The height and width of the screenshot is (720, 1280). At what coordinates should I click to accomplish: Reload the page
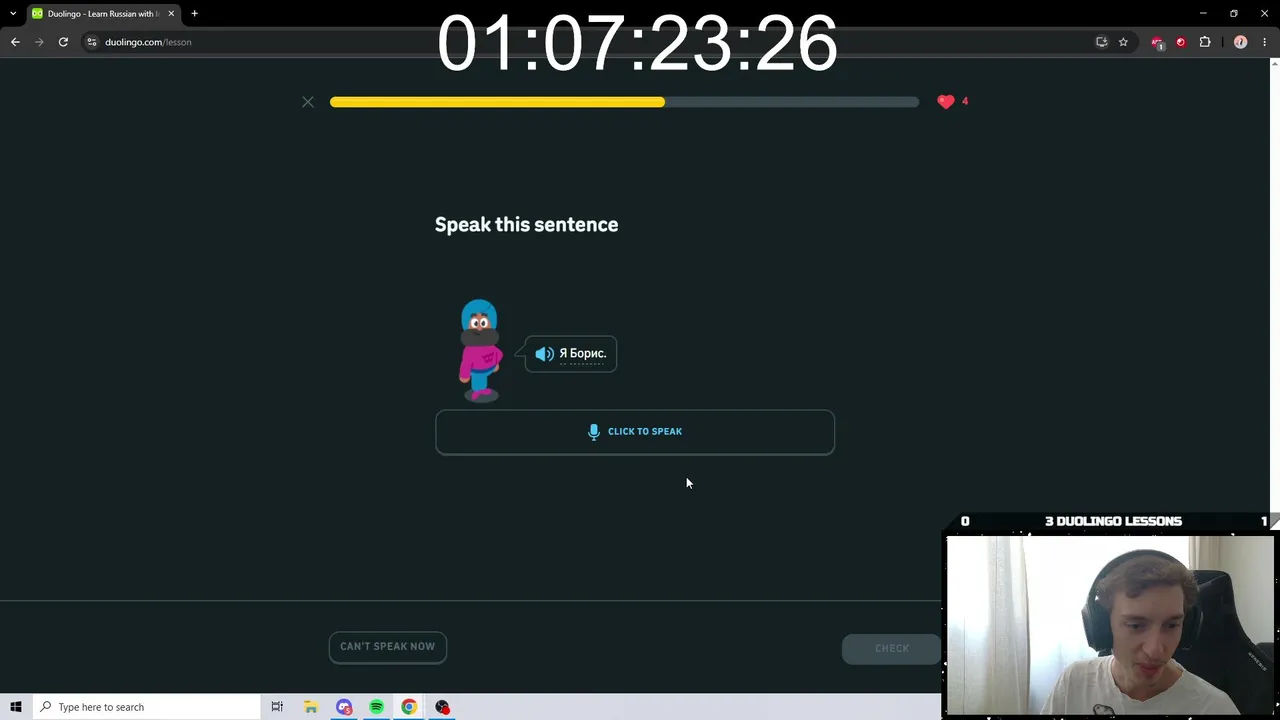click(63, 42)
